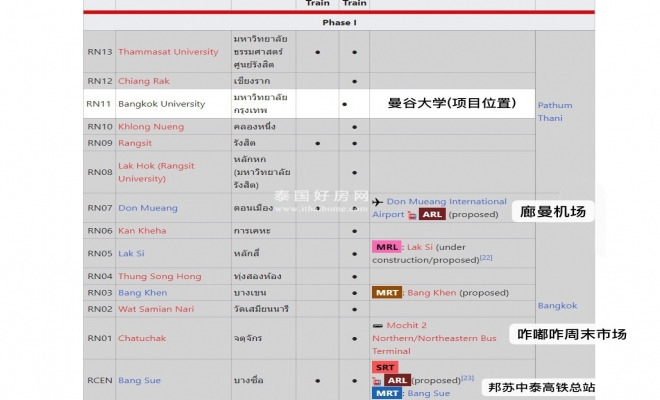Click the red SRT badge in Bang Sue row
The width and height of the screenshot is (660, 400).
tap(385, 367)
